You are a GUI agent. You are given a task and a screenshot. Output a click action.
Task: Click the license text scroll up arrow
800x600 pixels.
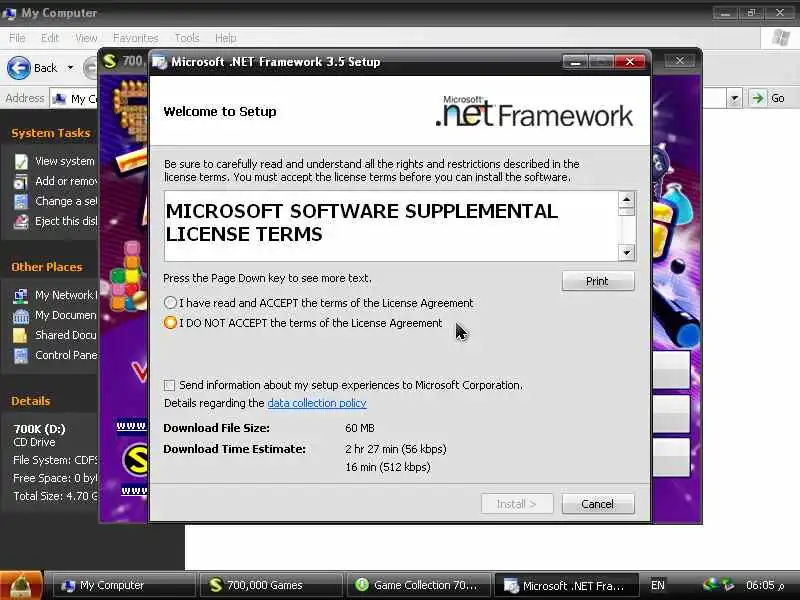(627, 199)
